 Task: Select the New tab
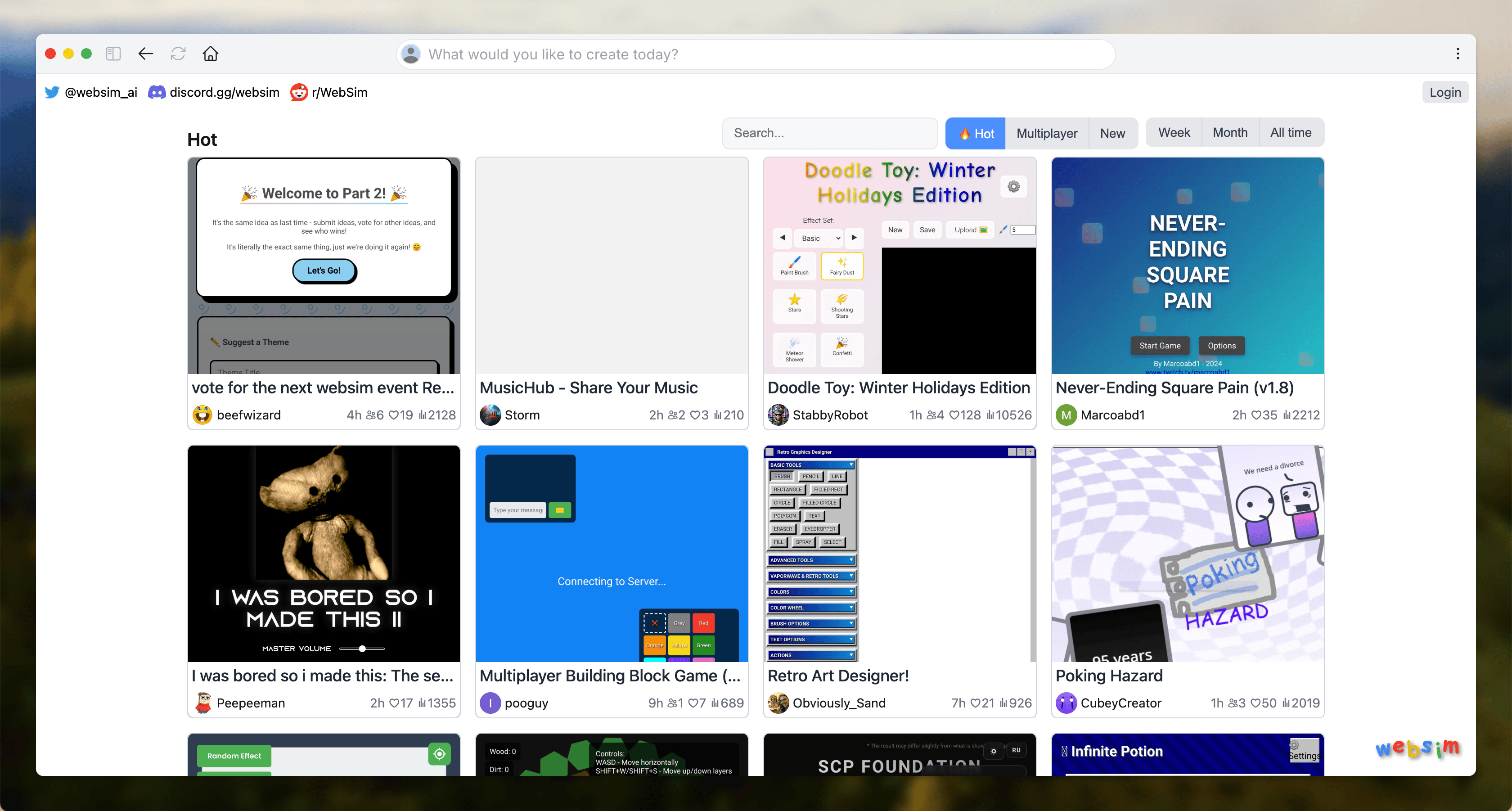[x=1112, y=133]
